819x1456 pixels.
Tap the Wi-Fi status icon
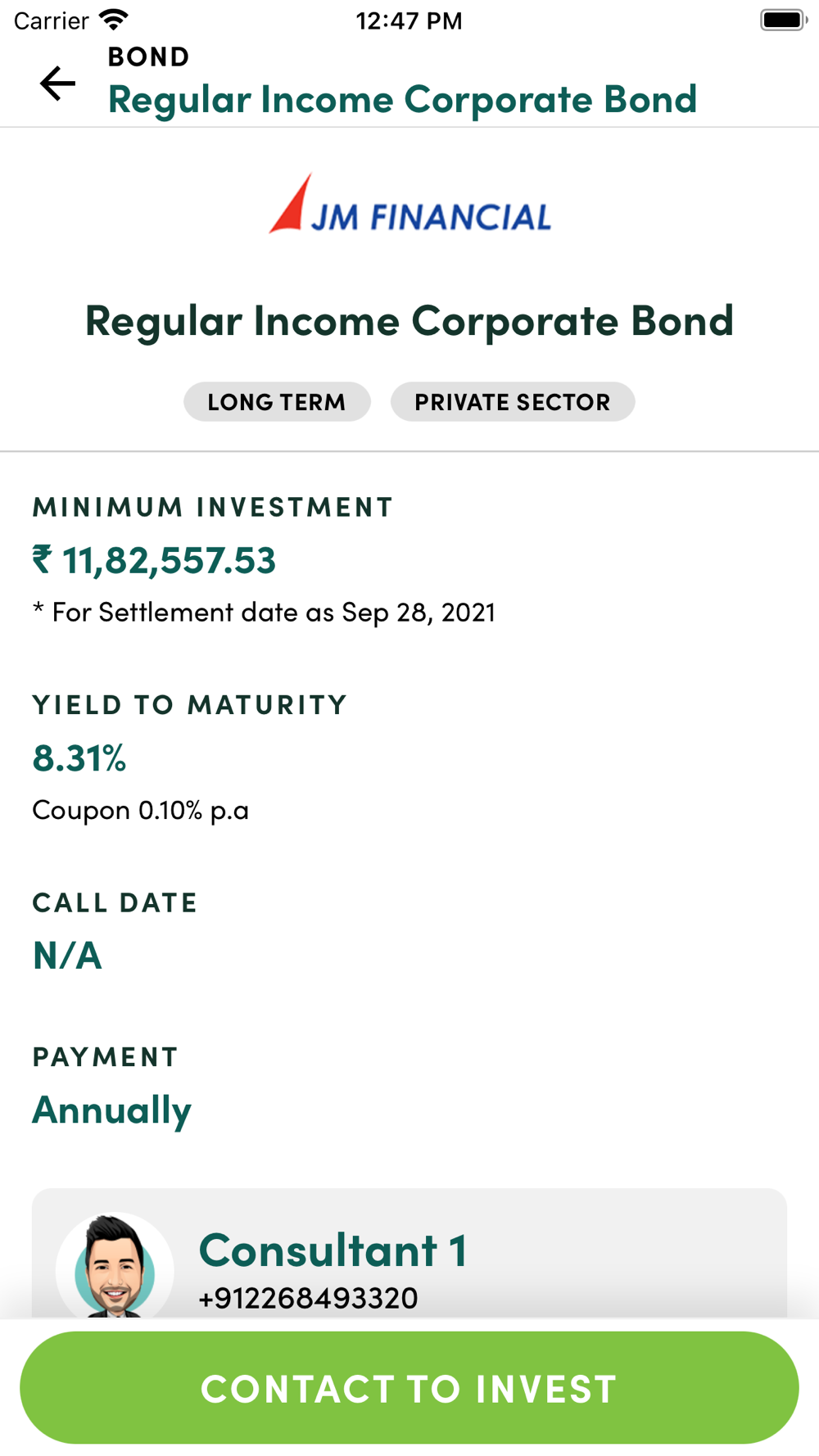(113, 20)
